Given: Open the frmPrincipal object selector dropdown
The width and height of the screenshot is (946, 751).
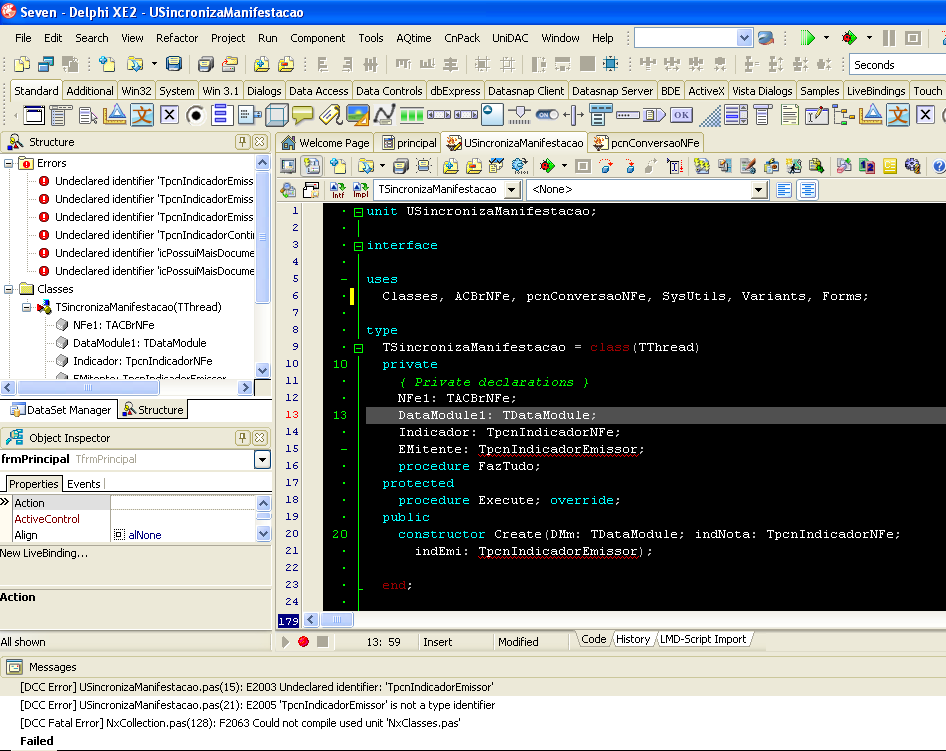Looking at the screenshot, I should [262, 460].
